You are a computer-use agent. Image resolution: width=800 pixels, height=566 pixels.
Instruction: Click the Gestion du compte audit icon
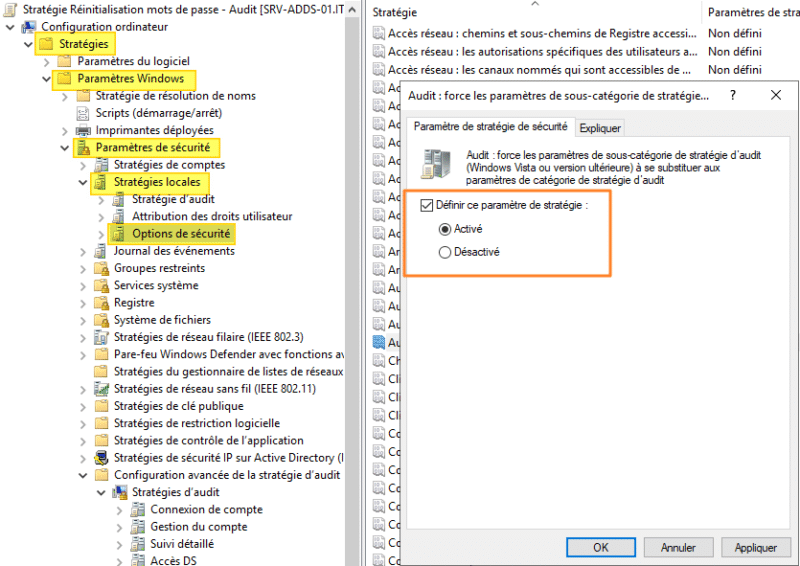click(138, 527)
